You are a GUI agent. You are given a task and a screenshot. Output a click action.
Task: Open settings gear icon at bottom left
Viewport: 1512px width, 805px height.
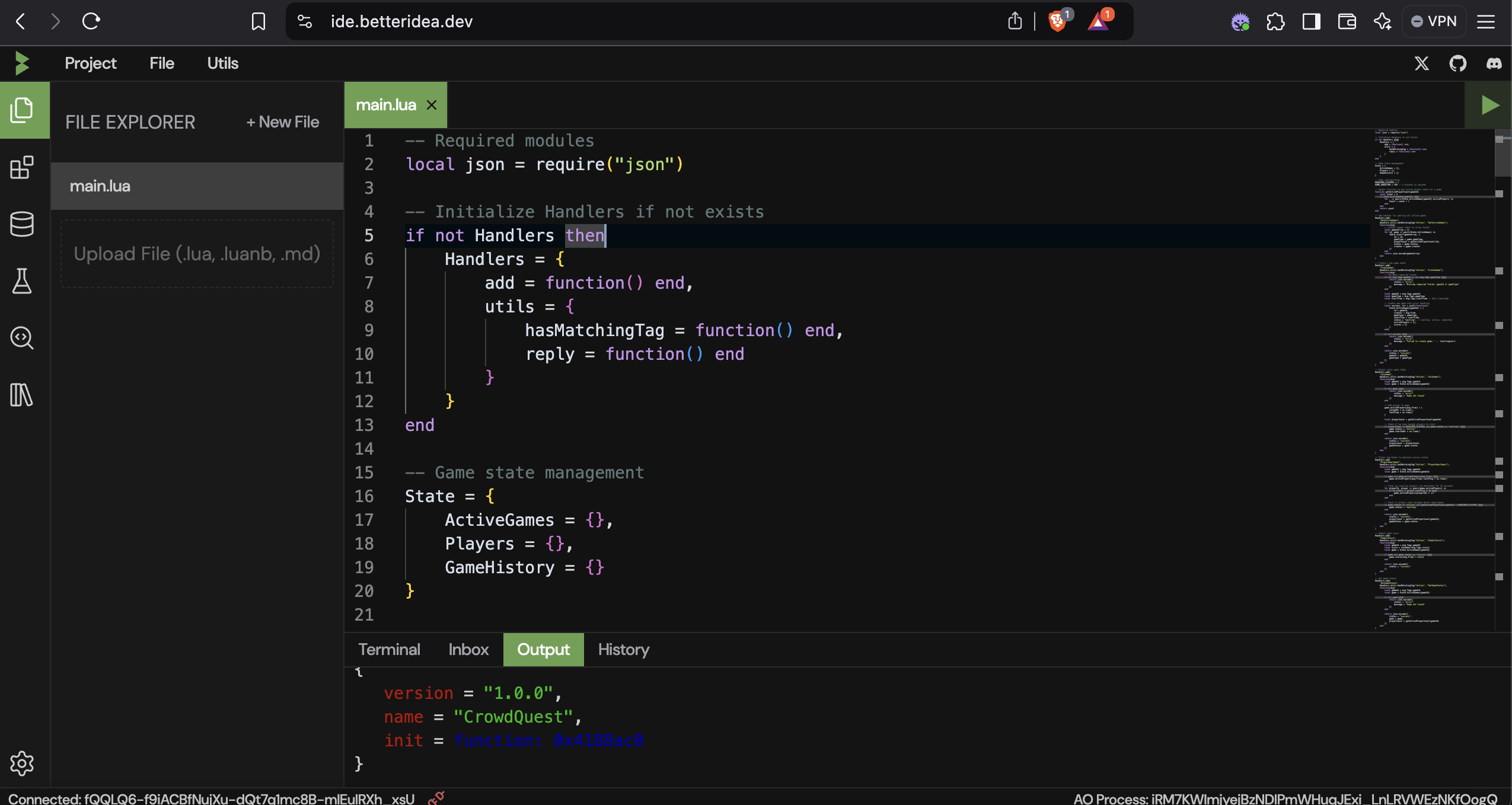(x=23, y=764)
